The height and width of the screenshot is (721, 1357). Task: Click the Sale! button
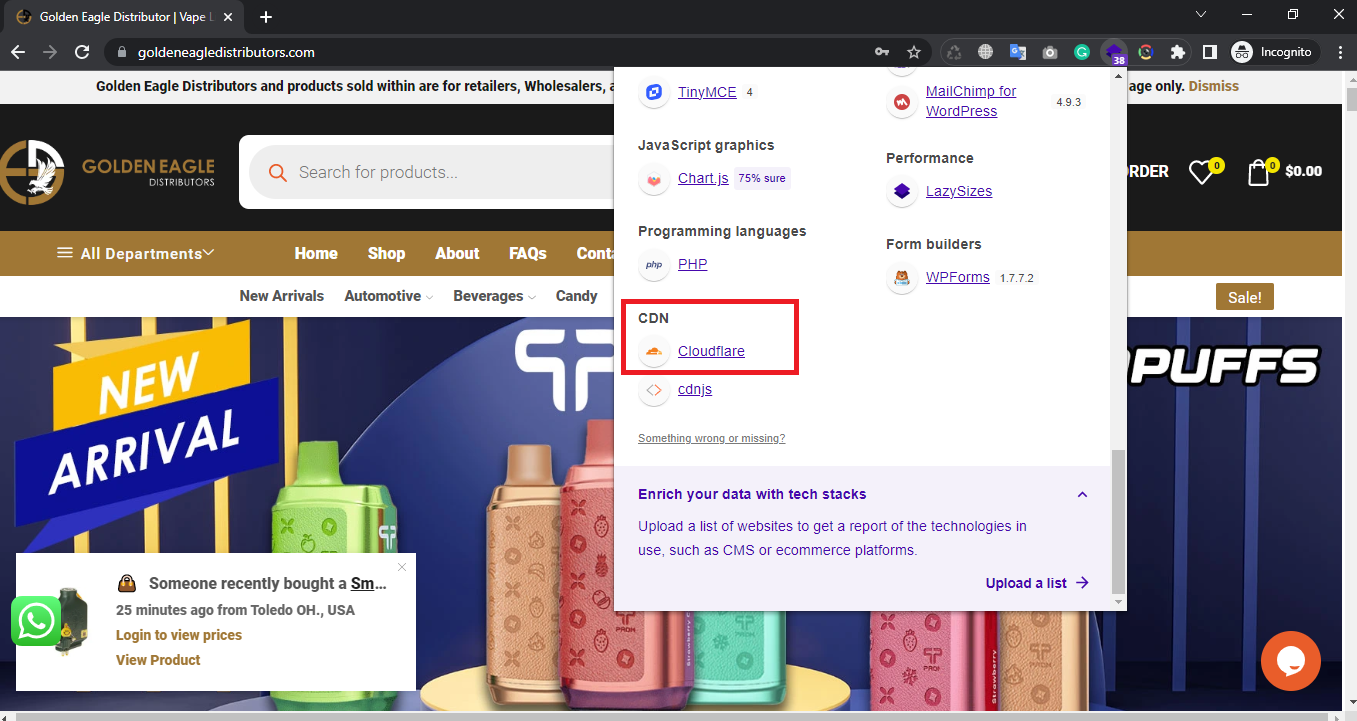point(1245,297)
